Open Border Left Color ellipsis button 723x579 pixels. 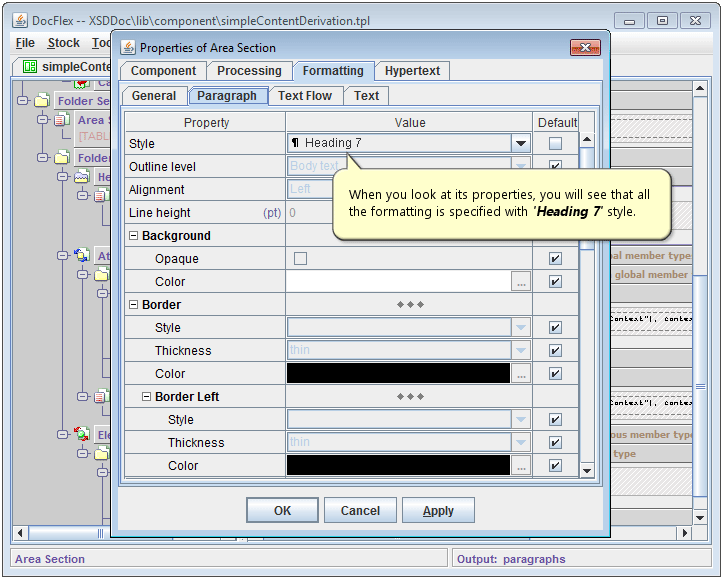pos(520,466)
